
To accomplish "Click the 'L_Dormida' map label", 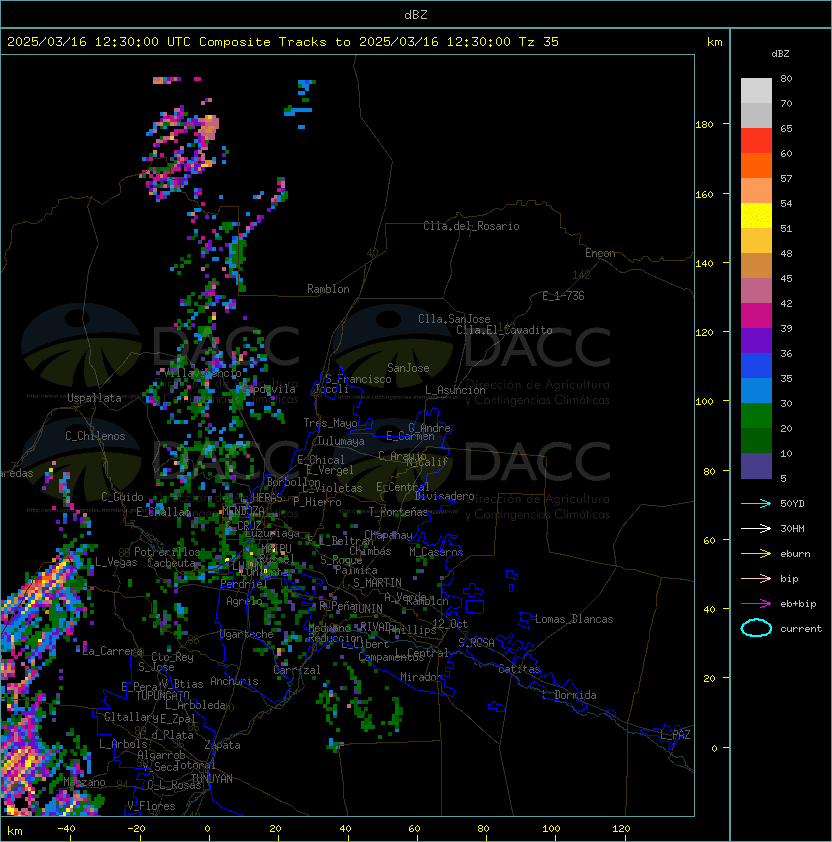I will click(x=569, y=695).
